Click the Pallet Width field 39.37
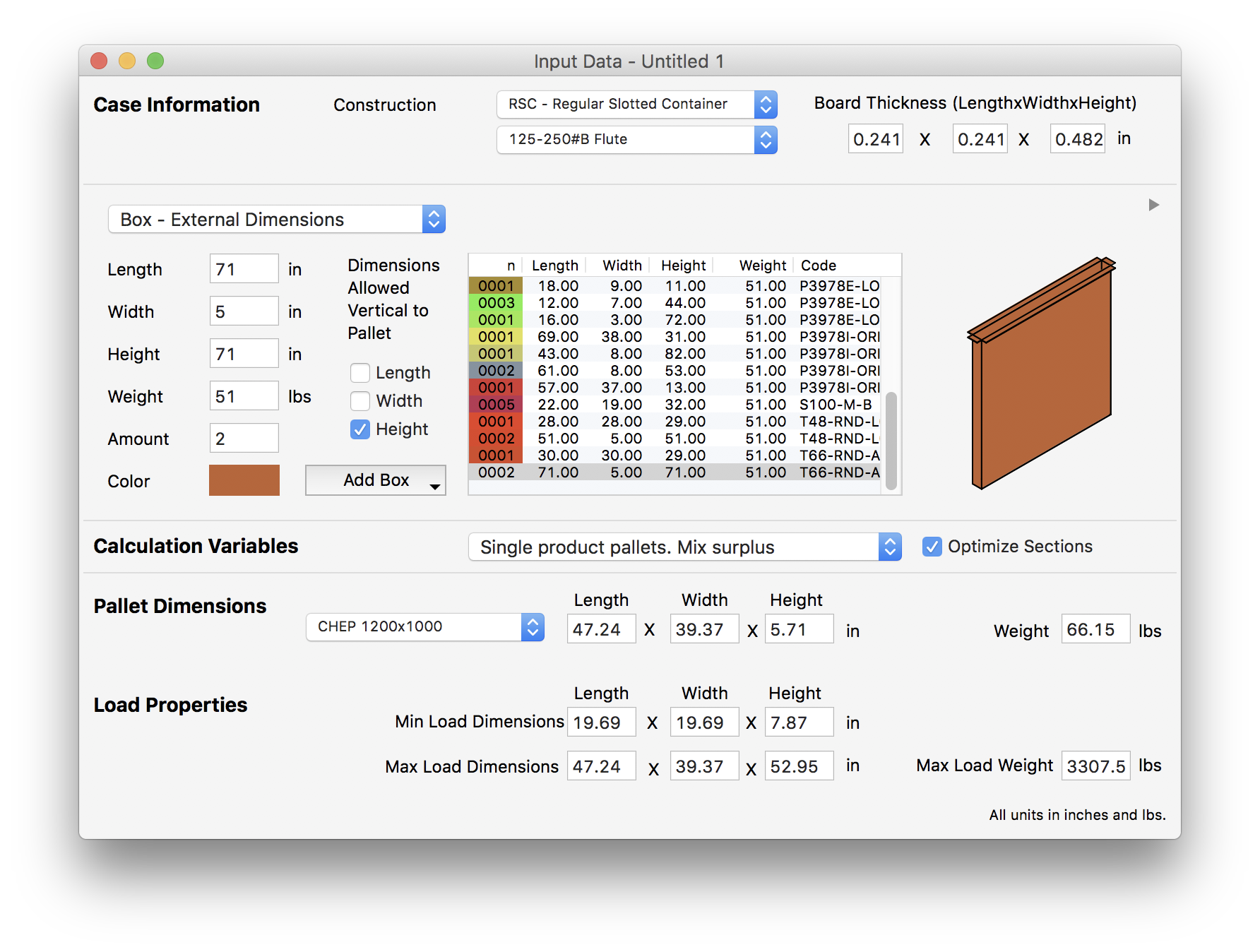 click(705, 629)
